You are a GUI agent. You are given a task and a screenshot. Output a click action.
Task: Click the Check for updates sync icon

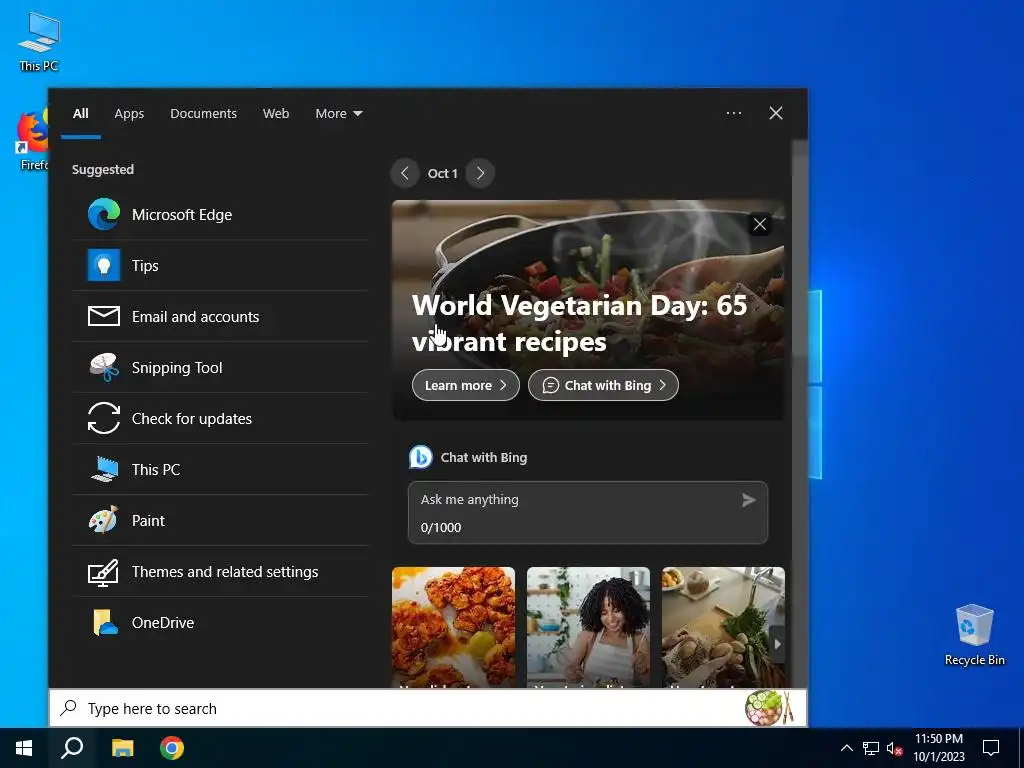coord(104,418)
